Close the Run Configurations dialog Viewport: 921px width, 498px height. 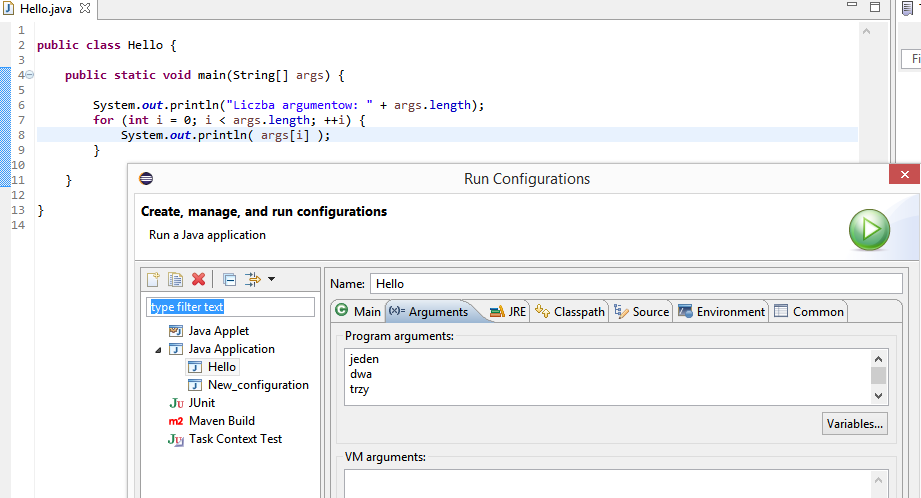tap(905, 174)
